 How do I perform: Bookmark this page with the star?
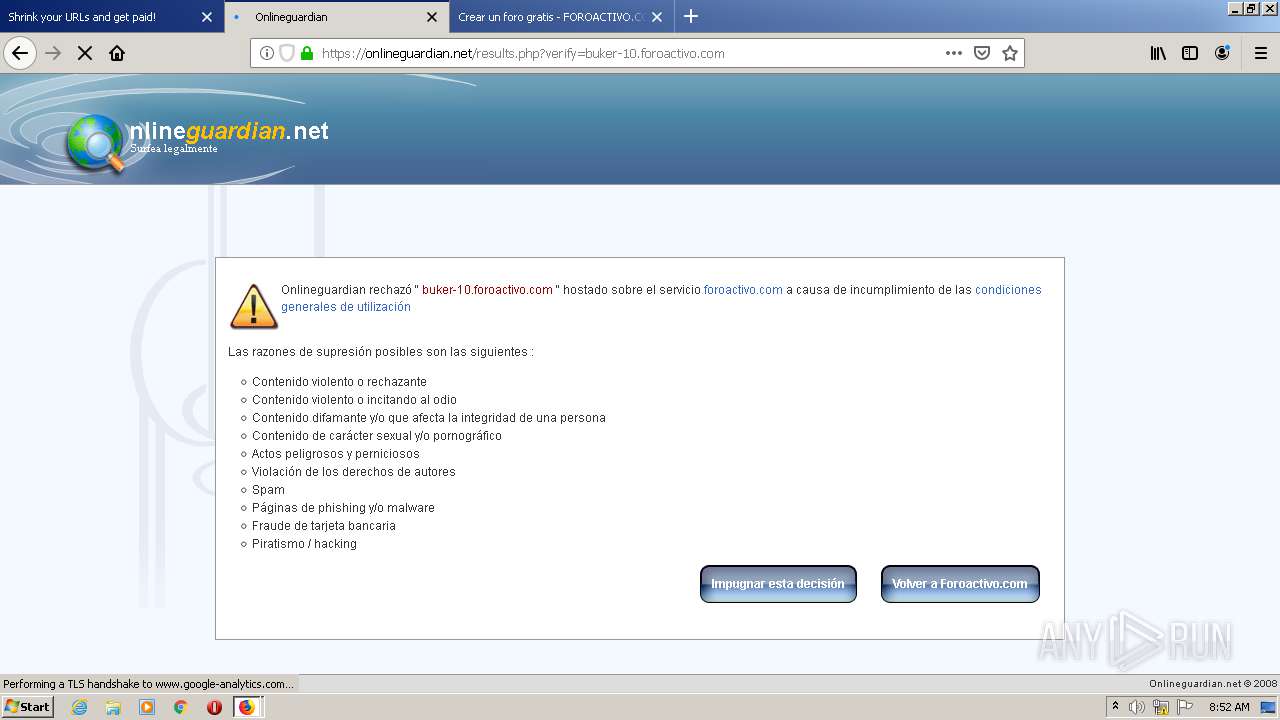pyautogui.click(x=1010, y=53)
